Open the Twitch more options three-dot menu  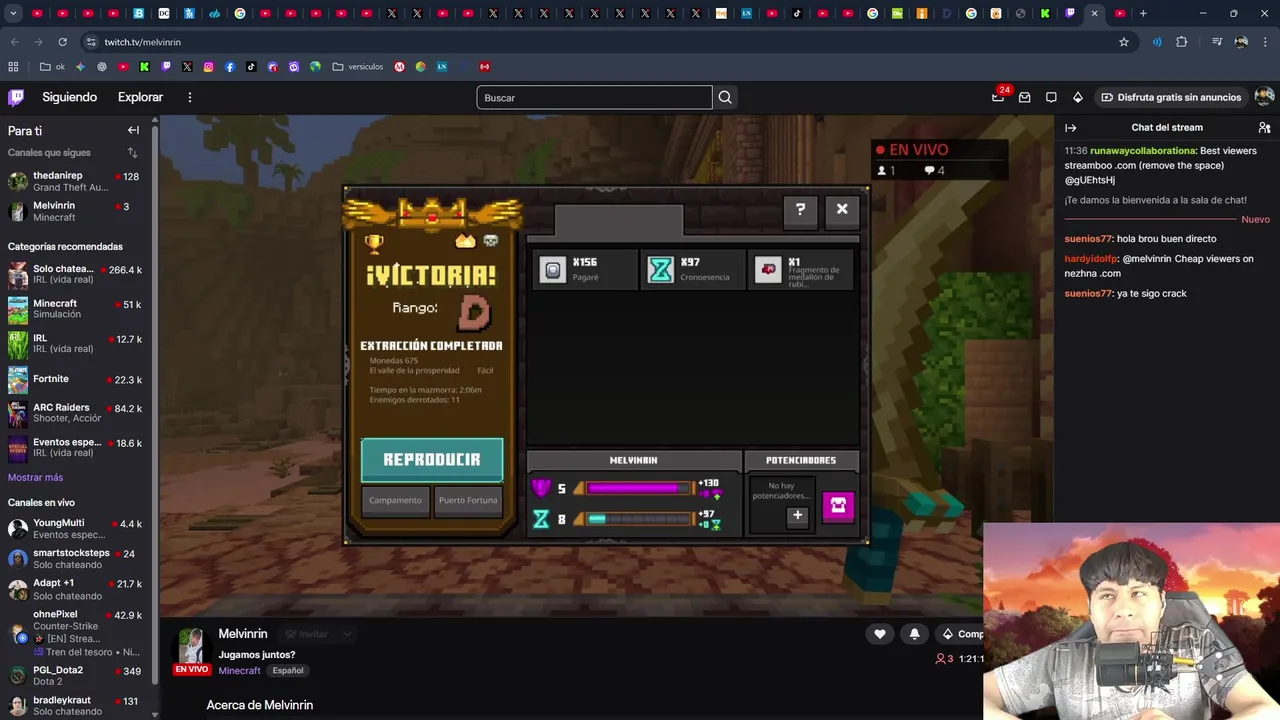[190, 97]
